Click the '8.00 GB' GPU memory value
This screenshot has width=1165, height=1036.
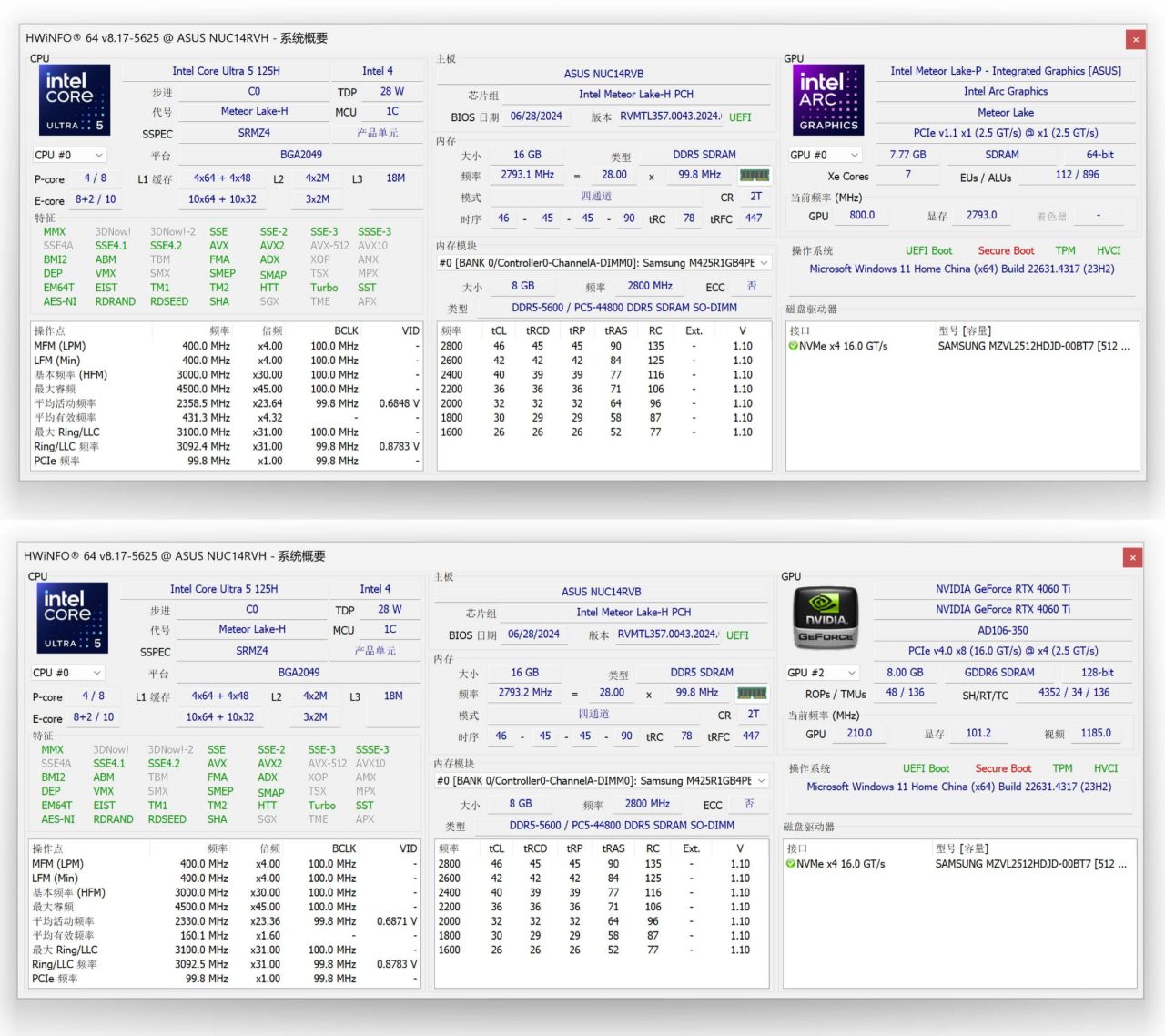[x=905, y=673]
